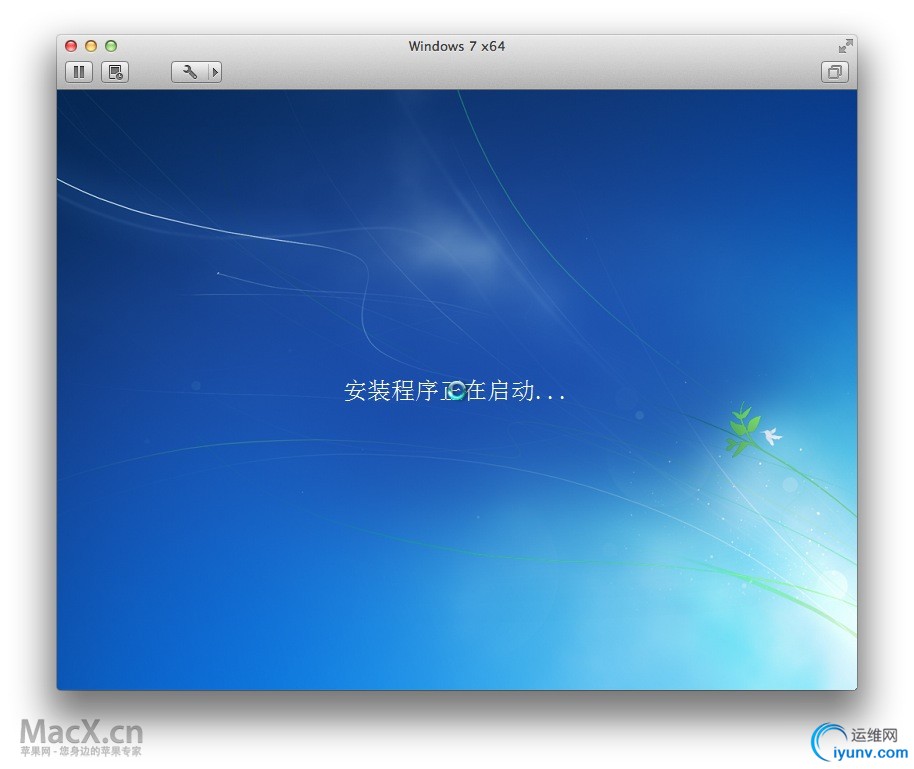Close the Windows 7 x64 window

click(71, 46)
